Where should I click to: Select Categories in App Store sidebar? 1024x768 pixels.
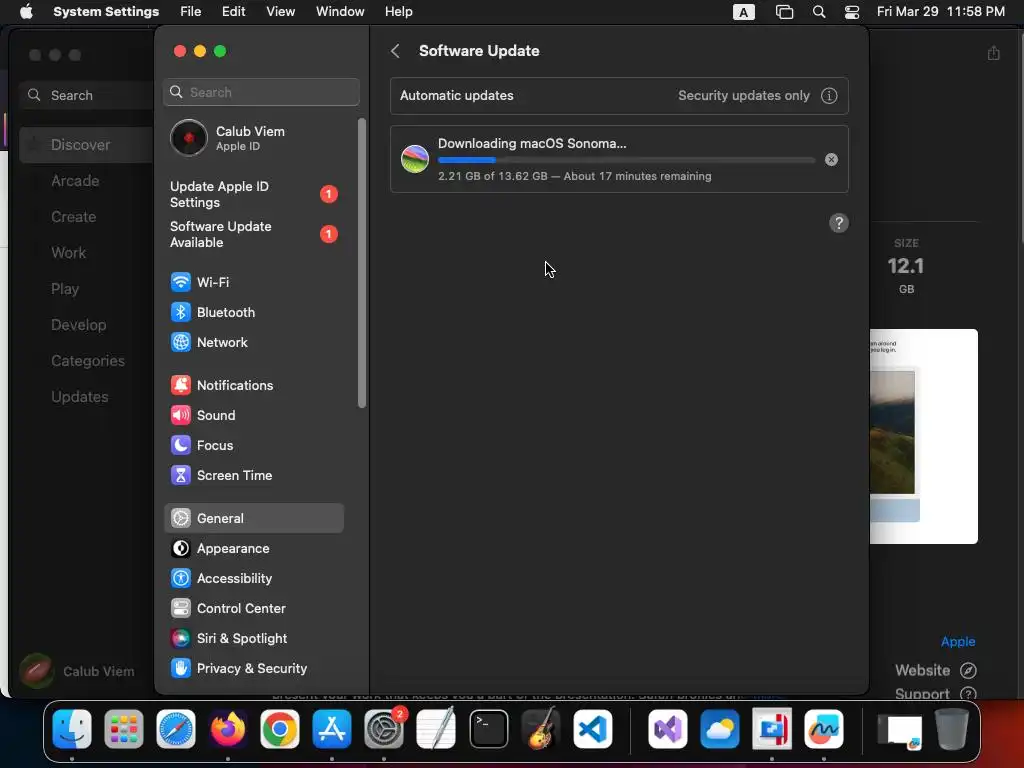tap(88, 360)
